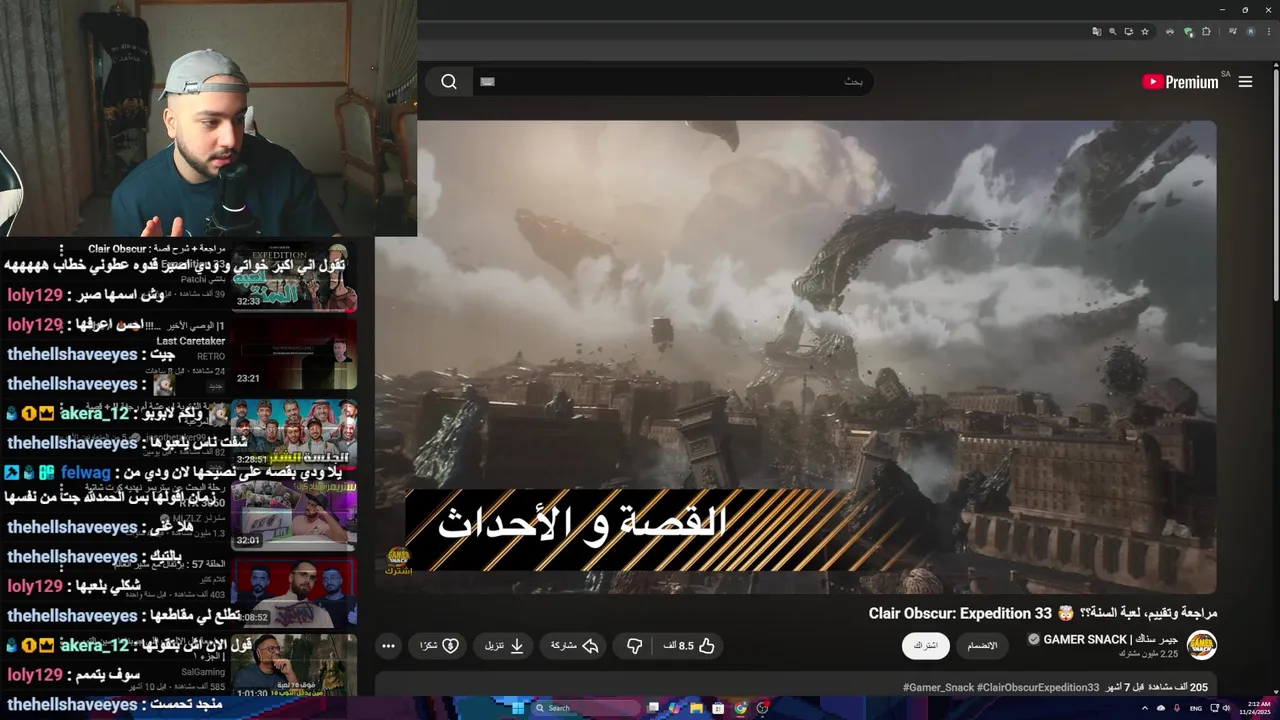
Task: Open the Last Caretaker 23:21 thumbnail
Action: pos(294,354)
